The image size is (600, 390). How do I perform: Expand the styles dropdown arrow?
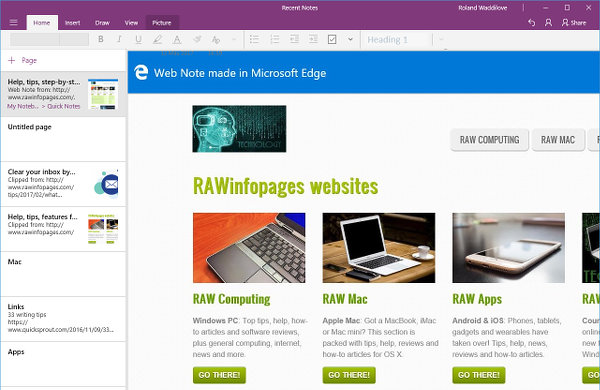click(441, 39)
